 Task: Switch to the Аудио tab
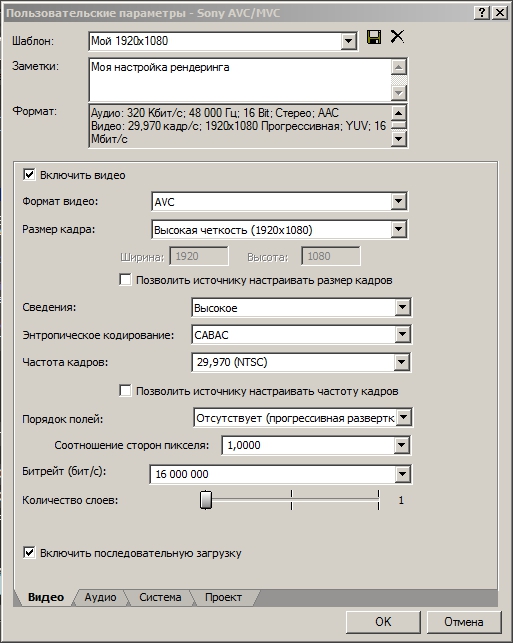pyautogui.click(x=100, y=597)
